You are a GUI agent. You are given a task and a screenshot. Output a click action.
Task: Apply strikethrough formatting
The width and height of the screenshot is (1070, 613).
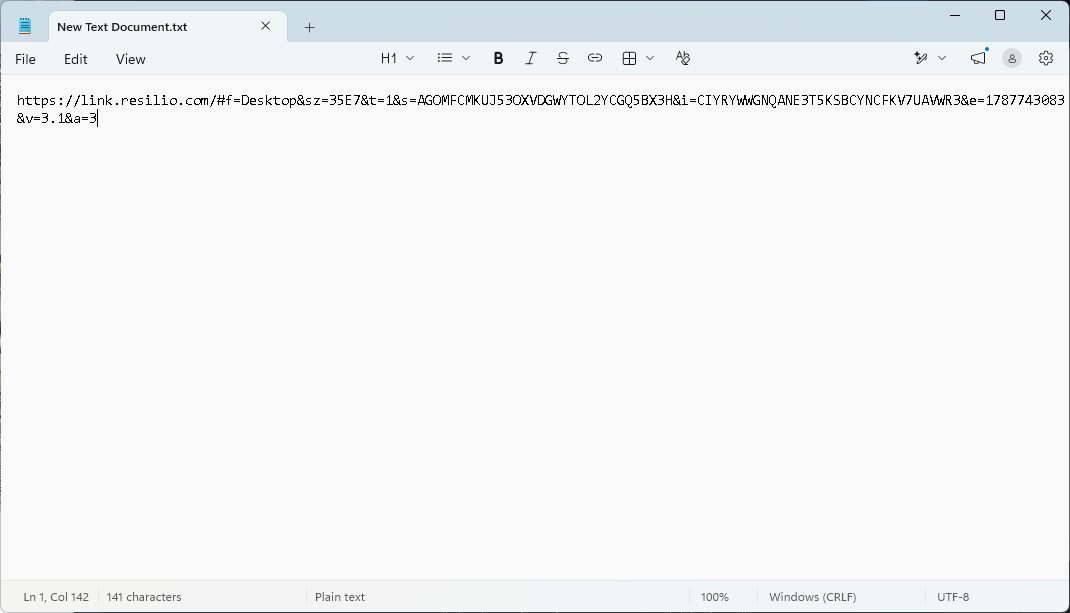point(562,59)
